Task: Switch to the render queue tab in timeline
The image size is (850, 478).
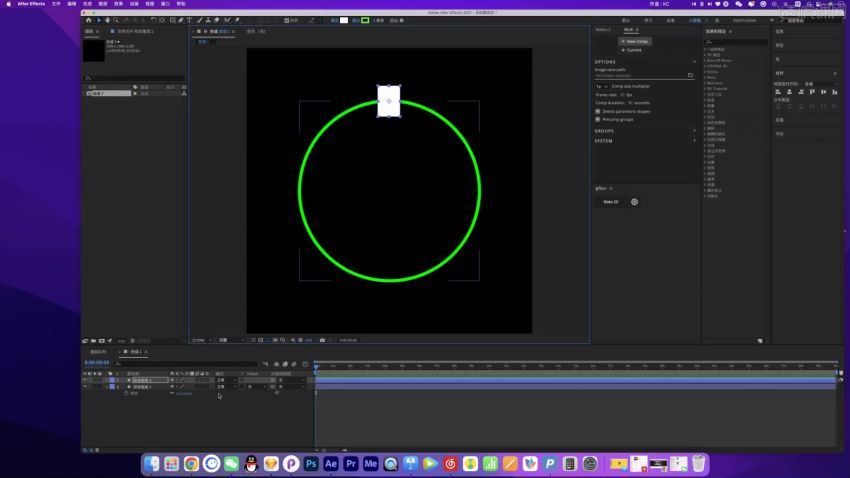Action: (98, 352)
